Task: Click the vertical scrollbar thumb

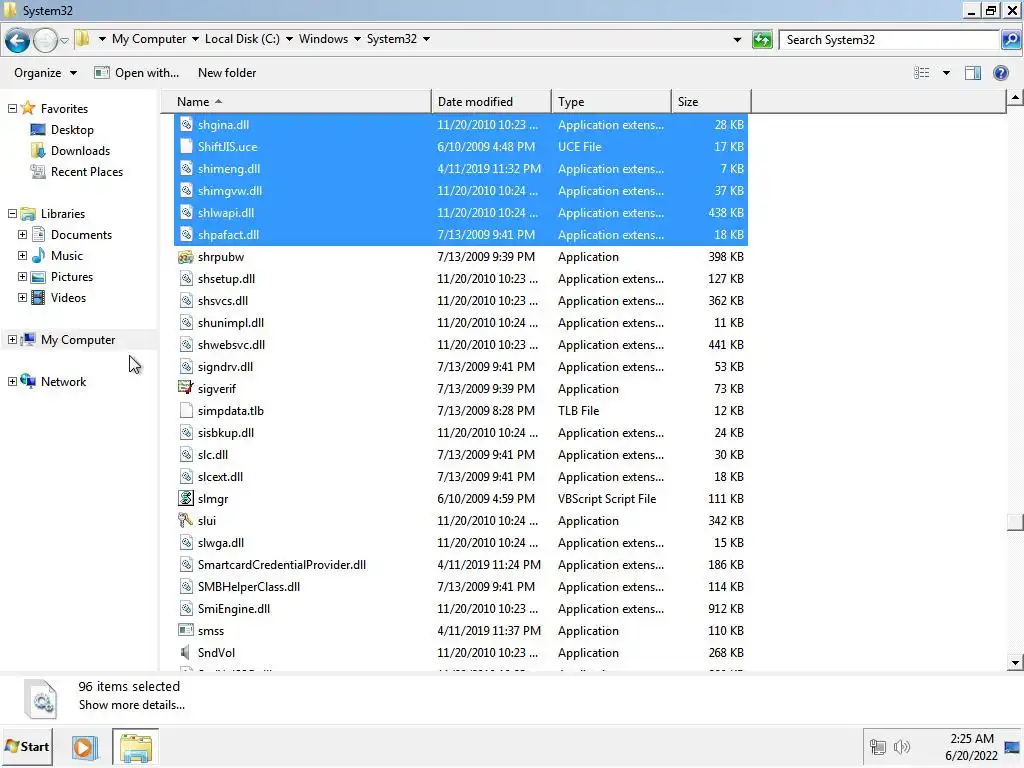Action: point(1015,522)
